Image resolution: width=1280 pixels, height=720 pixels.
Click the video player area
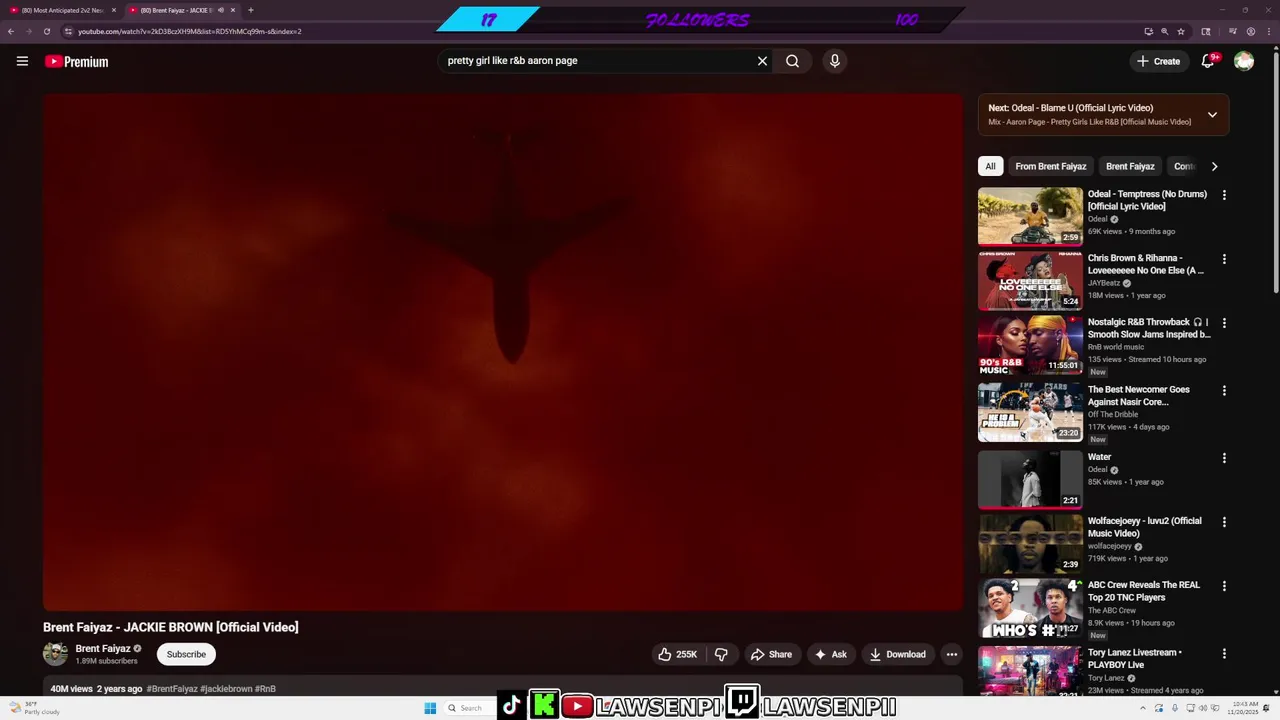(503, 352)
